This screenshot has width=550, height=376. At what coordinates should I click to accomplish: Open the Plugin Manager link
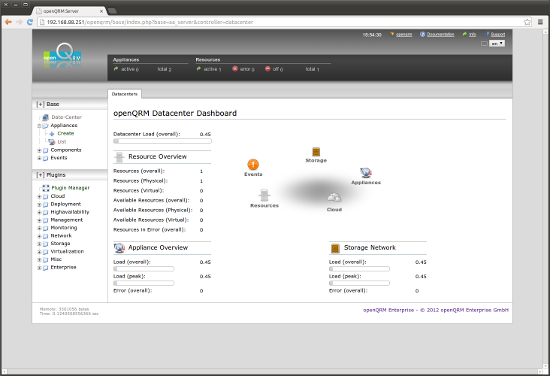click(71, 188)
